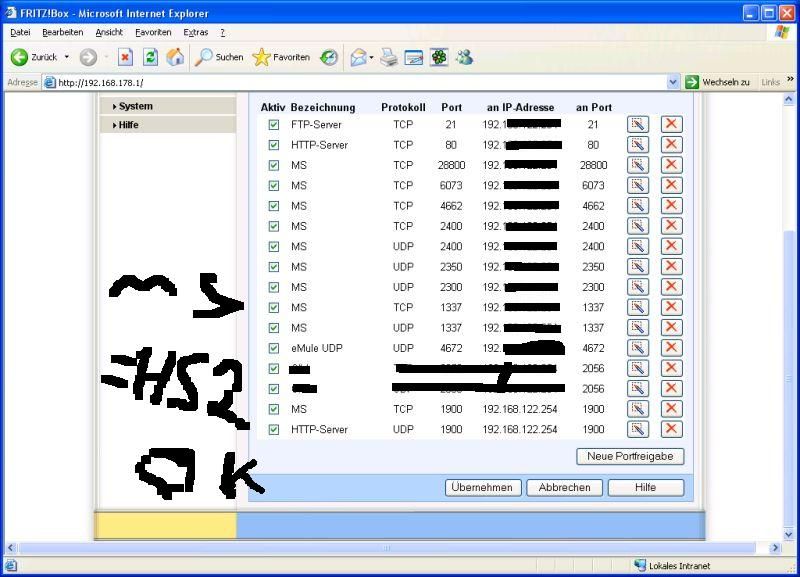Click the Wechseln zu go button
This screenshot has height=577, width=800.
[x=718, y=82]
